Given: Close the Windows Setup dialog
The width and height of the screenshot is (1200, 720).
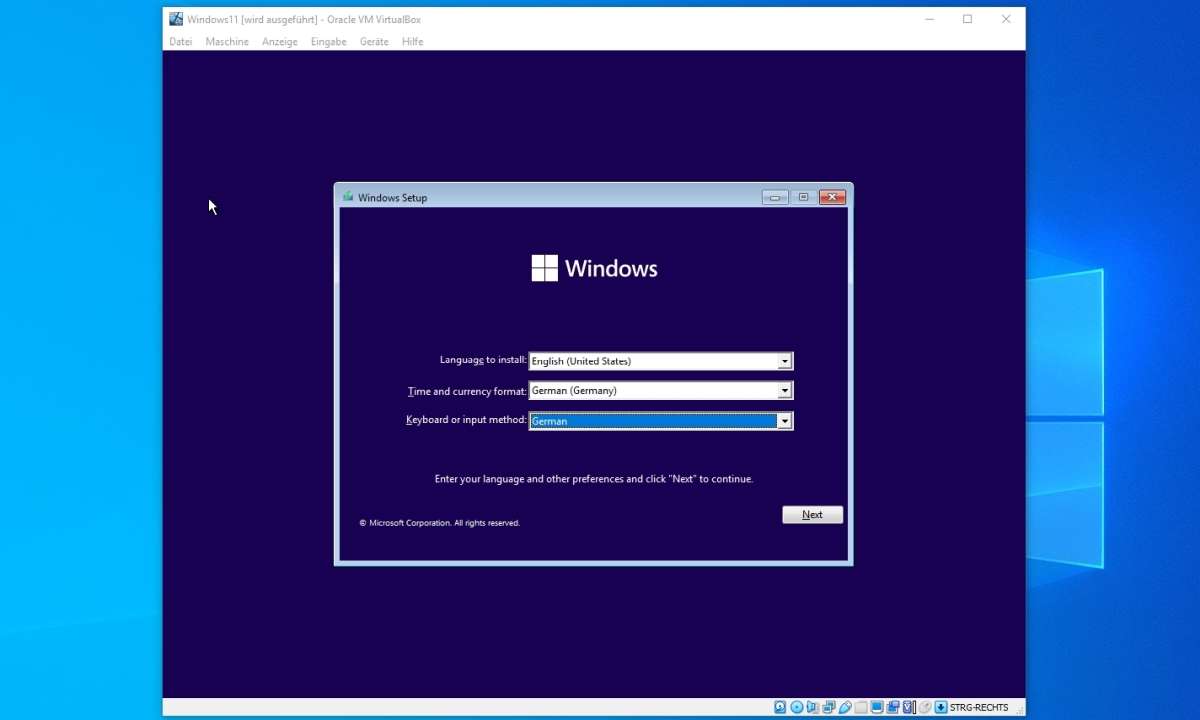Looking at the screenshot, I should [x=832, y=197].
